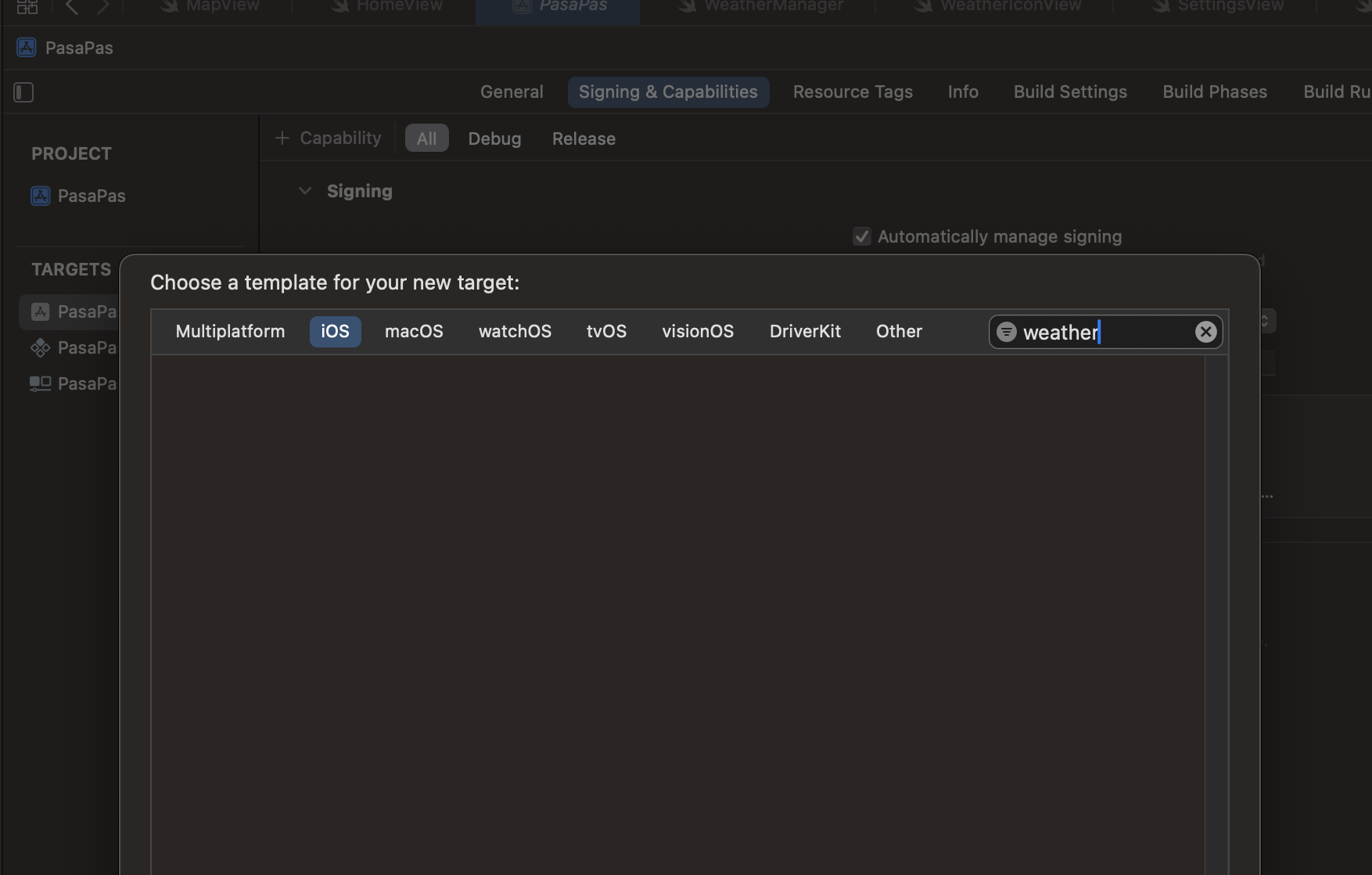This screenshot has height=875, width=1372.
Task: Open the related items grid icon
Action: pos(27,6)
